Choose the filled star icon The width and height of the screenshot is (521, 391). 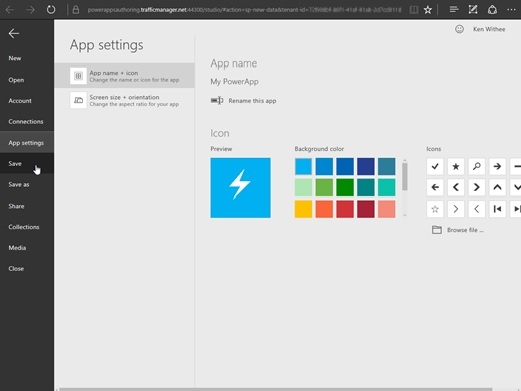pyautogui.click(x=456, y=166)
